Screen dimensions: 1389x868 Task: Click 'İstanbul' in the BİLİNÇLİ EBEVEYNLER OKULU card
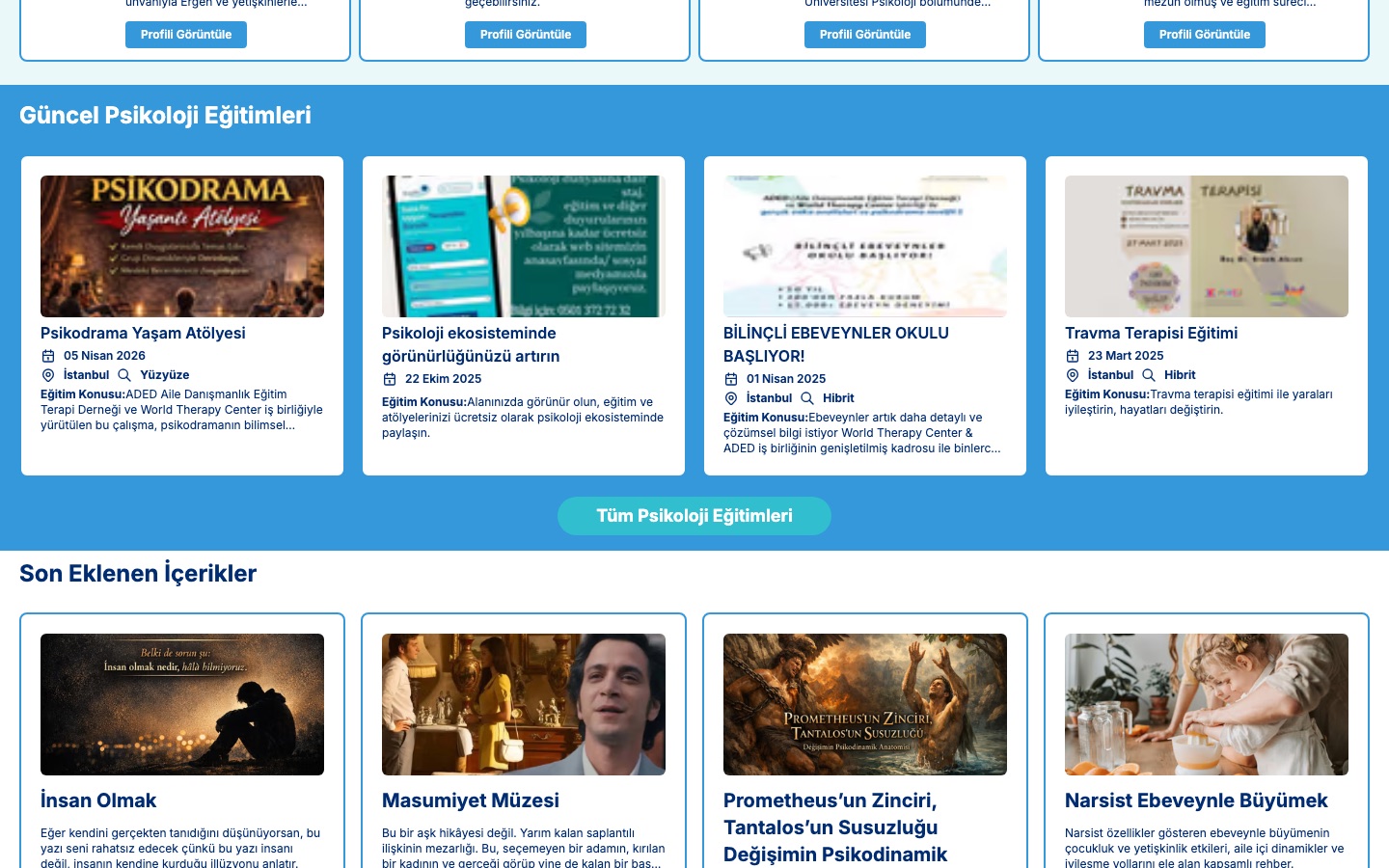point(769,398)
